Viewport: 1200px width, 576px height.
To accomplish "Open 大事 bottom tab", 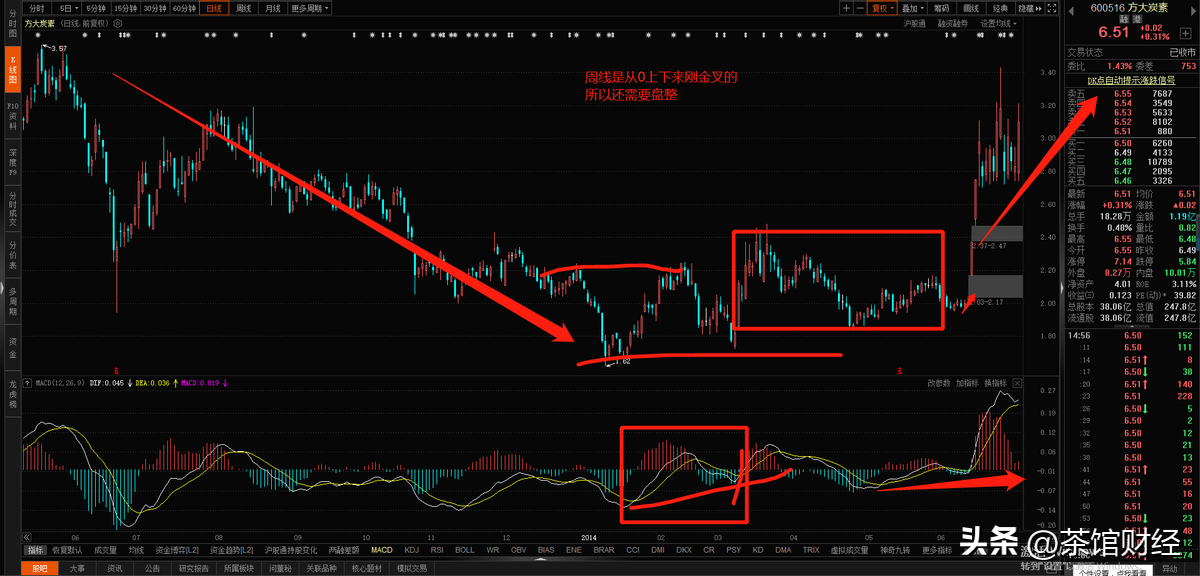I will coord(77,568).
